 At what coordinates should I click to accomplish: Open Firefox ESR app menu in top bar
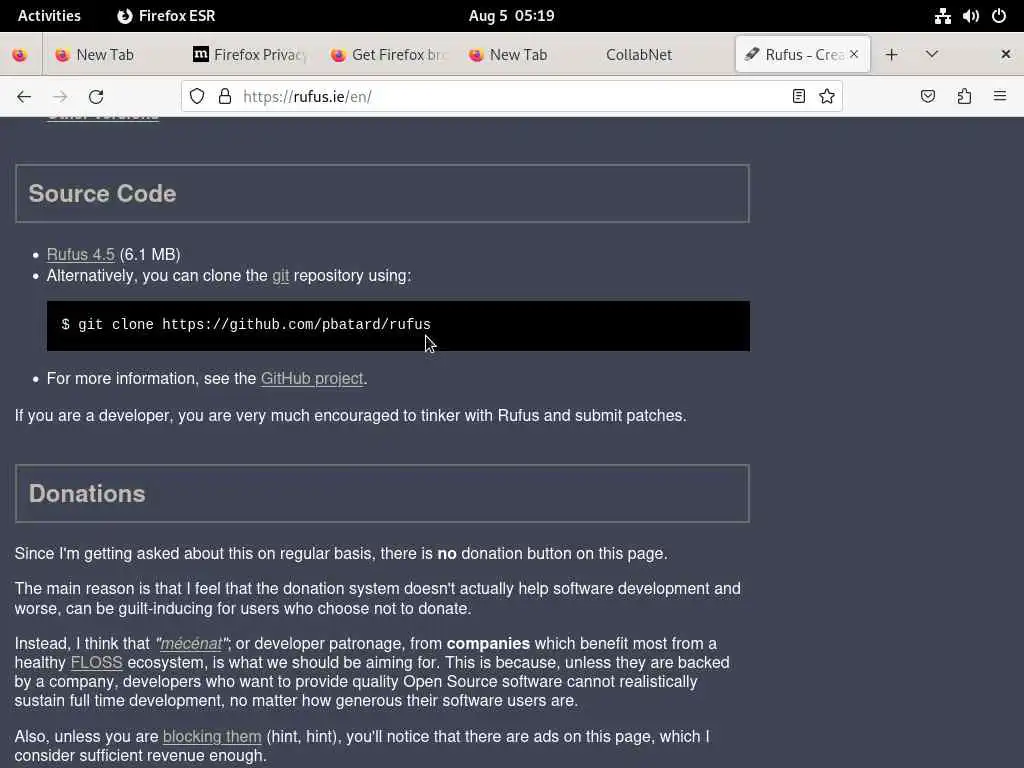pos(166,16)
